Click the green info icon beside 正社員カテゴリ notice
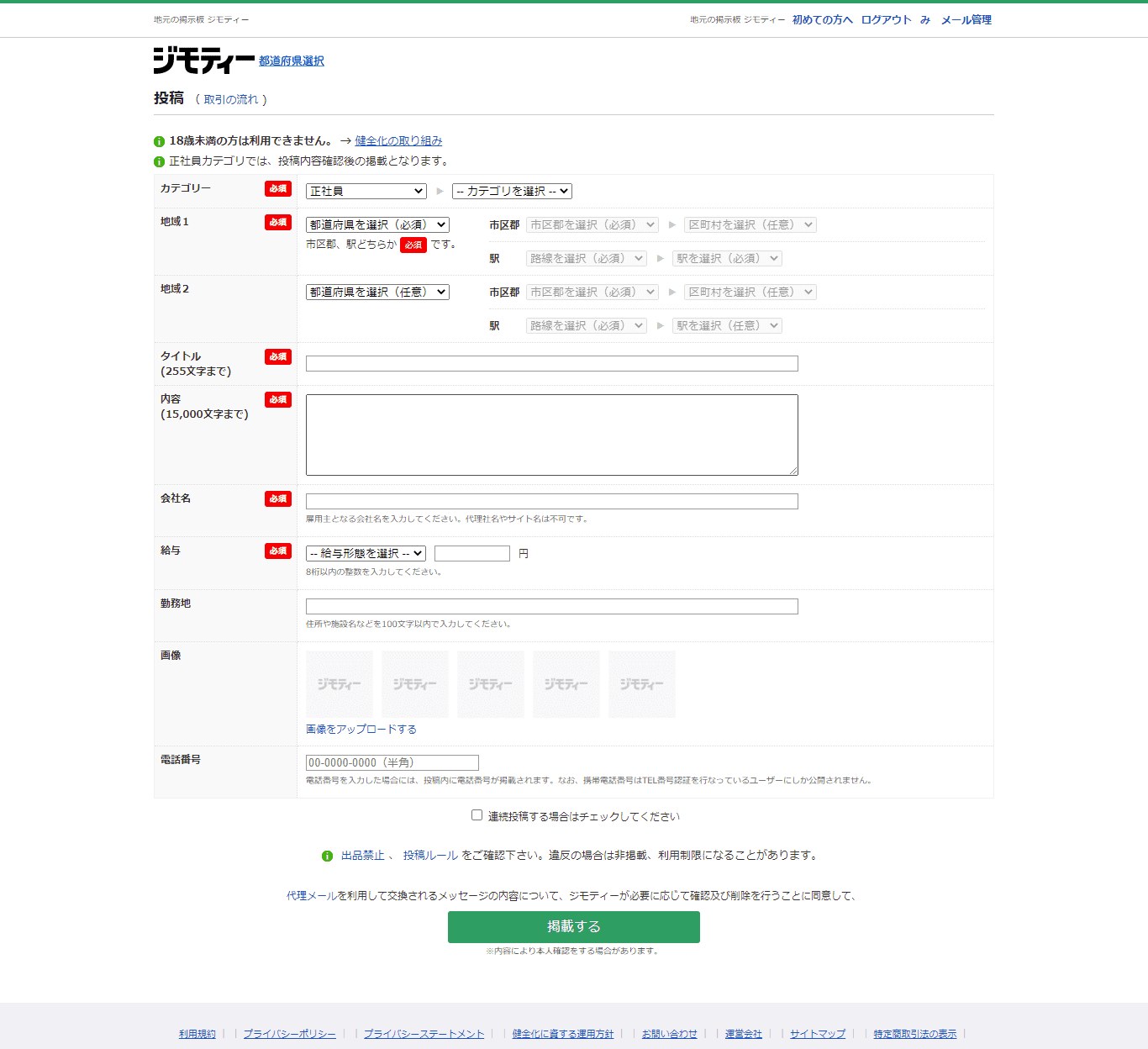 pyautogui.click(x=159, y=161)
